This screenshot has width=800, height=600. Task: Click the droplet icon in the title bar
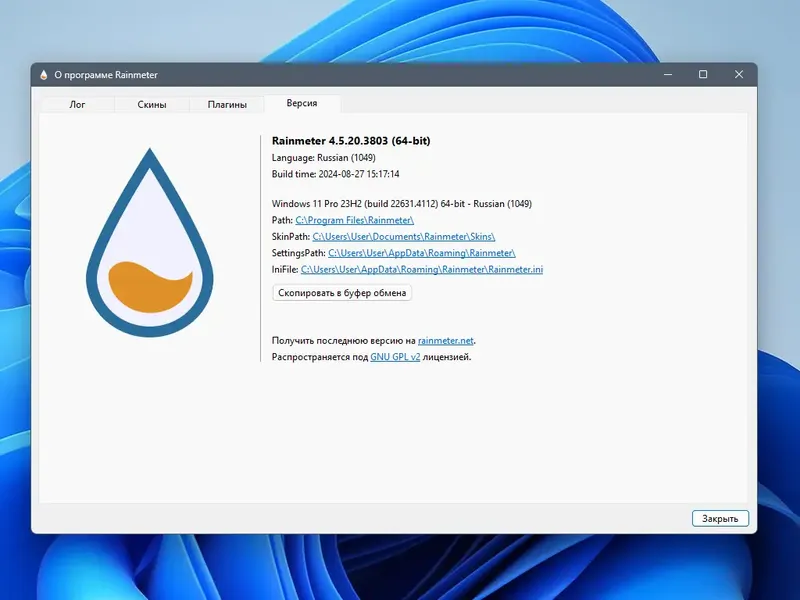coord(45,74)
